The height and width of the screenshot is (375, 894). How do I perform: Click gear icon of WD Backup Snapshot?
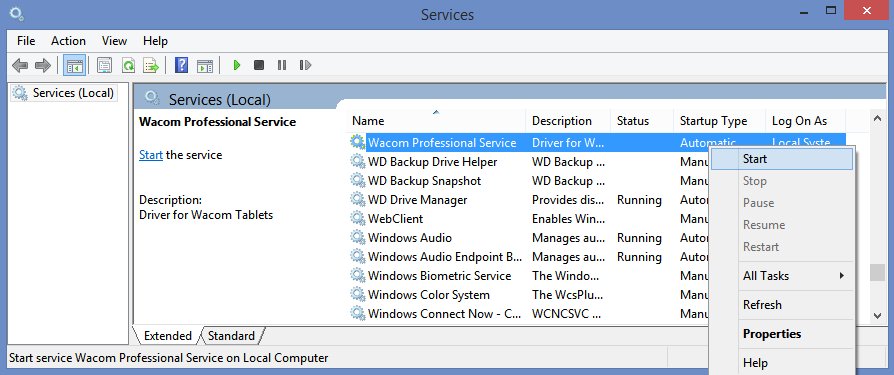(x=357, y=181)
